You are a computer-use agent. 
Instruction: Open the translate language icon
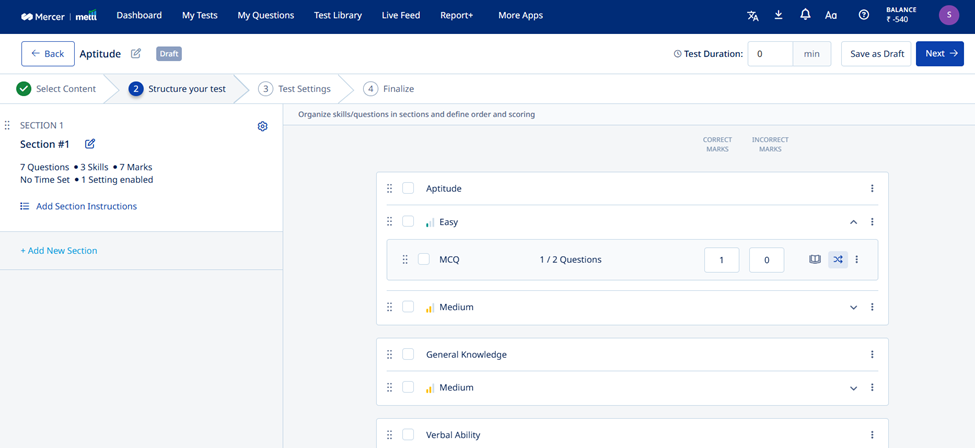coord(752,16)
